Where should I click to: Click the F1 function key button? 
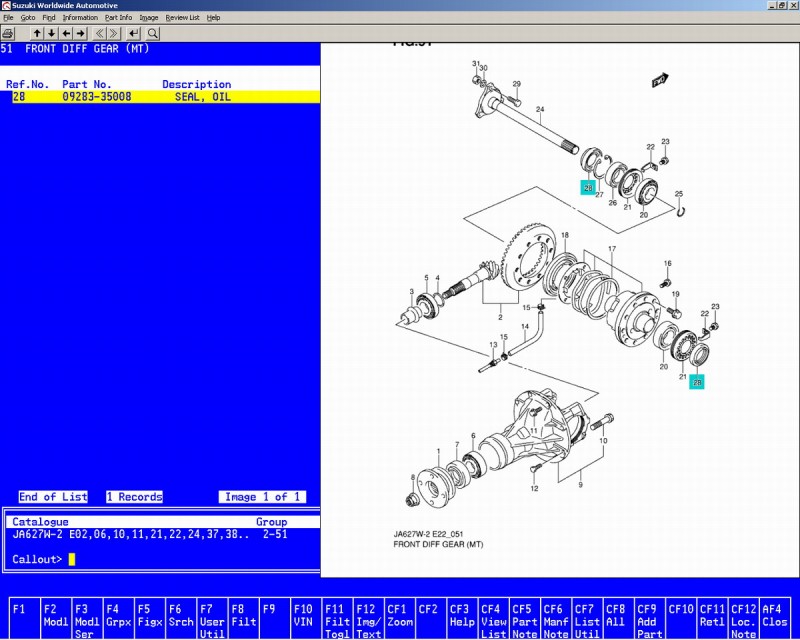coord(25,618)
